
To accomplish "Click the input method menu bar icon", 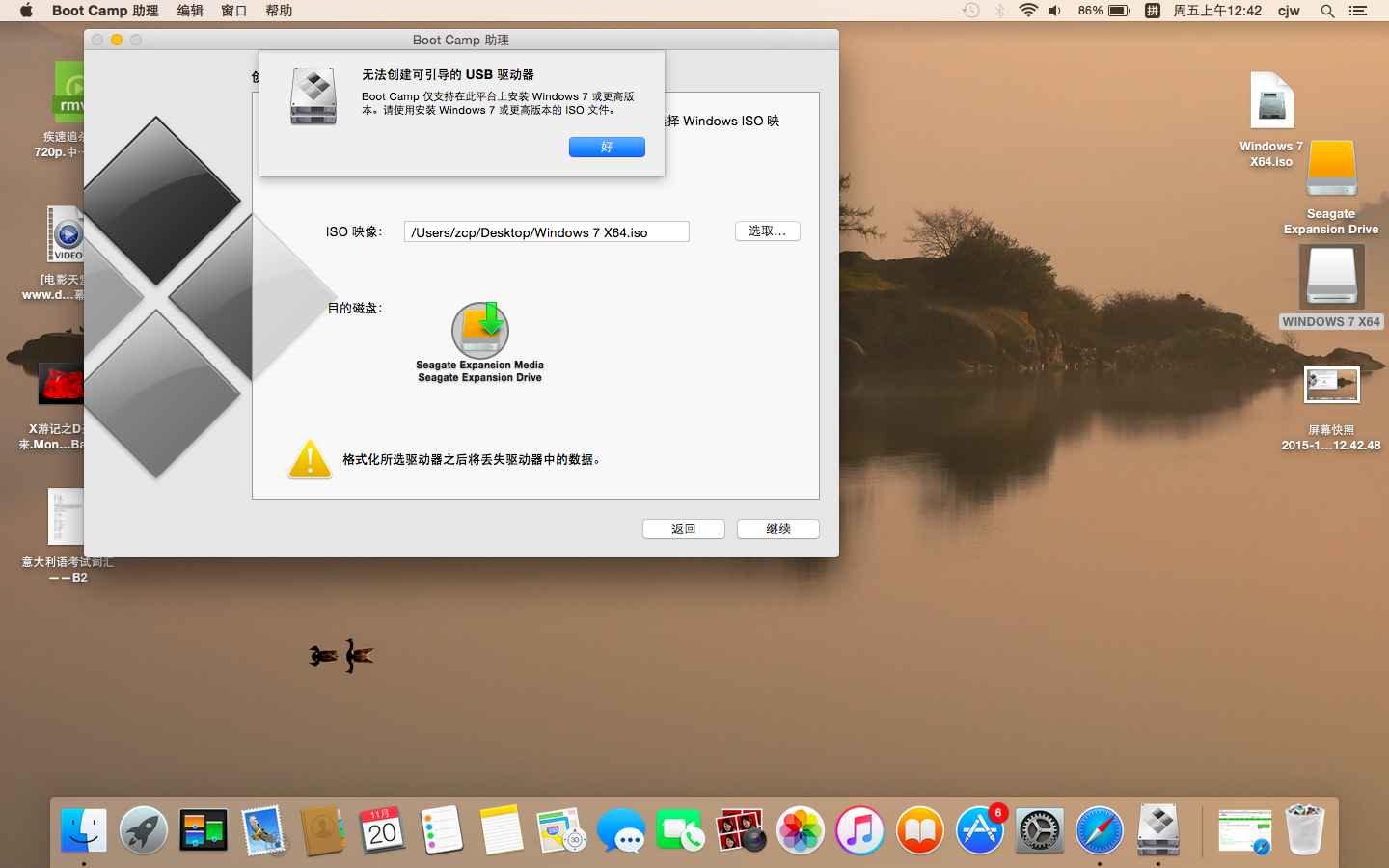I will [x=1153, y=11].
